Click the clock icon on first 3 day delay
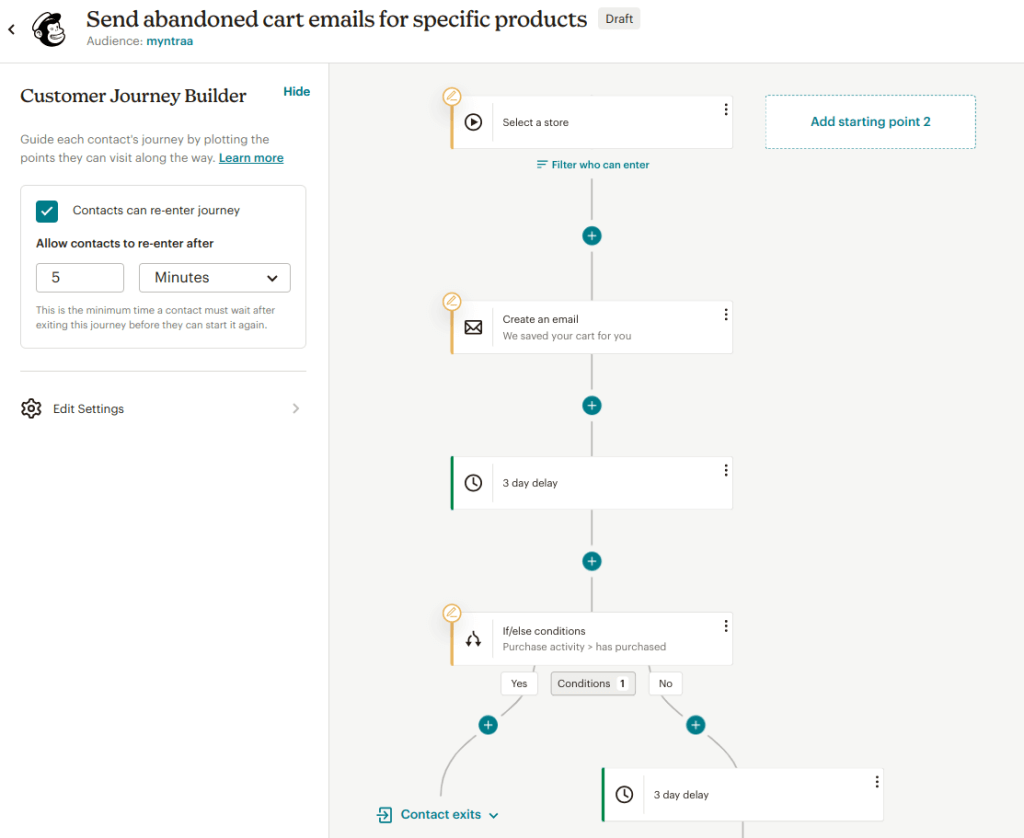The width and height of the screenshot is (1024, 838). [473, 483]
